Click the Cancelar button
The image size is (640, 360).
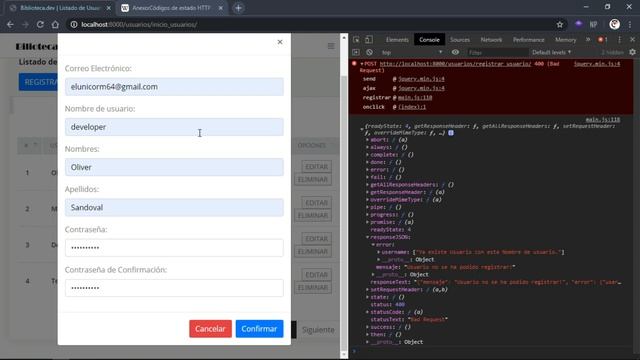210,329
